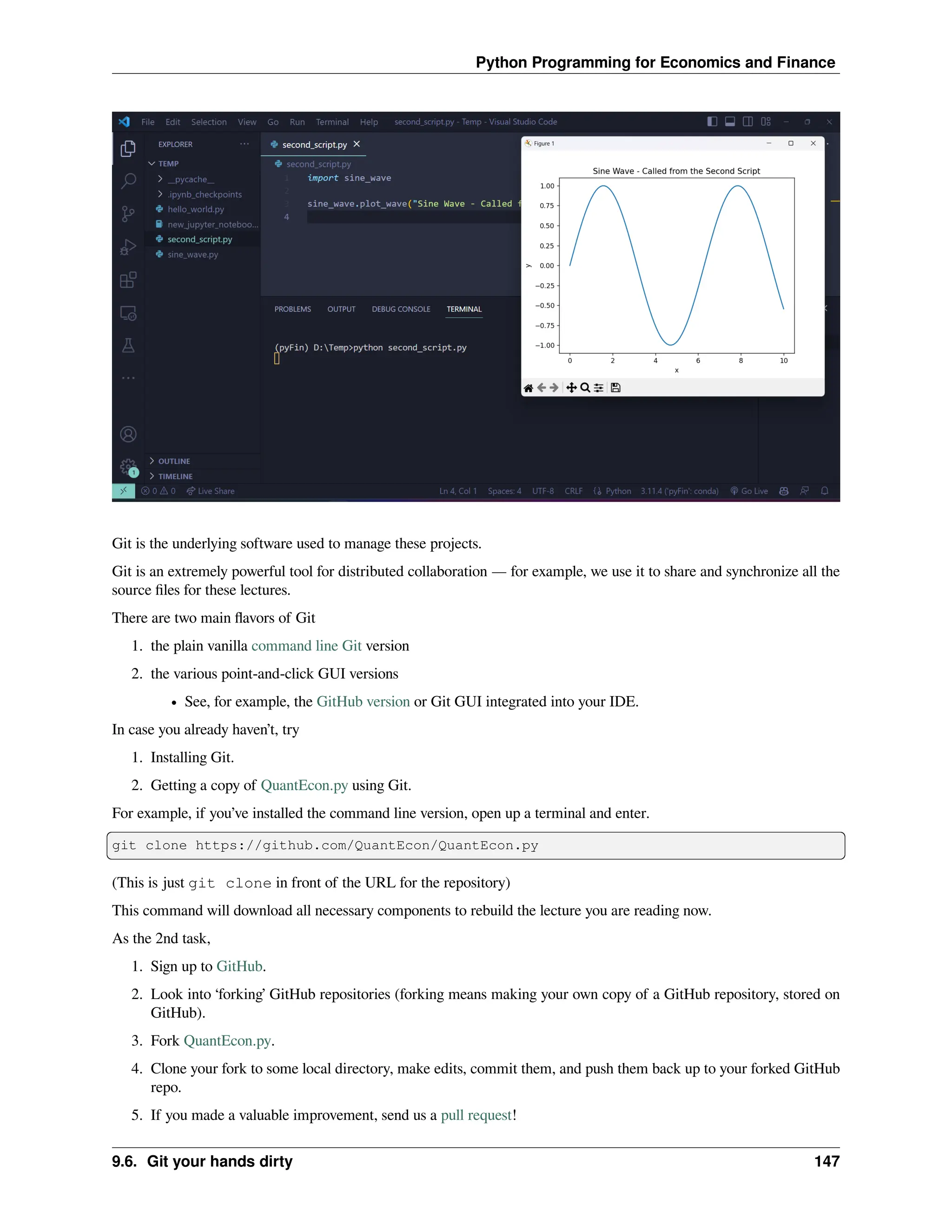Toggle the secondary side bar layout icon
The width and height of the screenshot is (952, 1232).
pyautogui.click(x=748, y=121)
